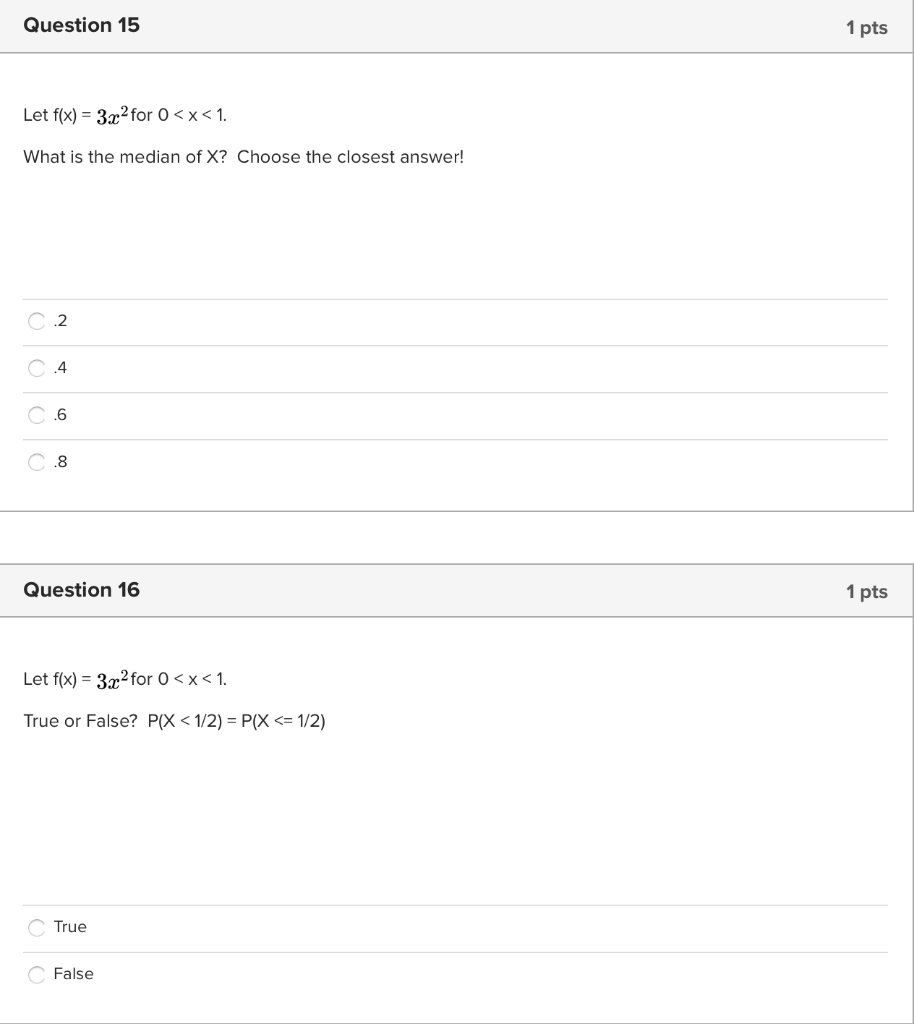Click the Question 15 header
914x1024 pixels.
tap(82, 26)
